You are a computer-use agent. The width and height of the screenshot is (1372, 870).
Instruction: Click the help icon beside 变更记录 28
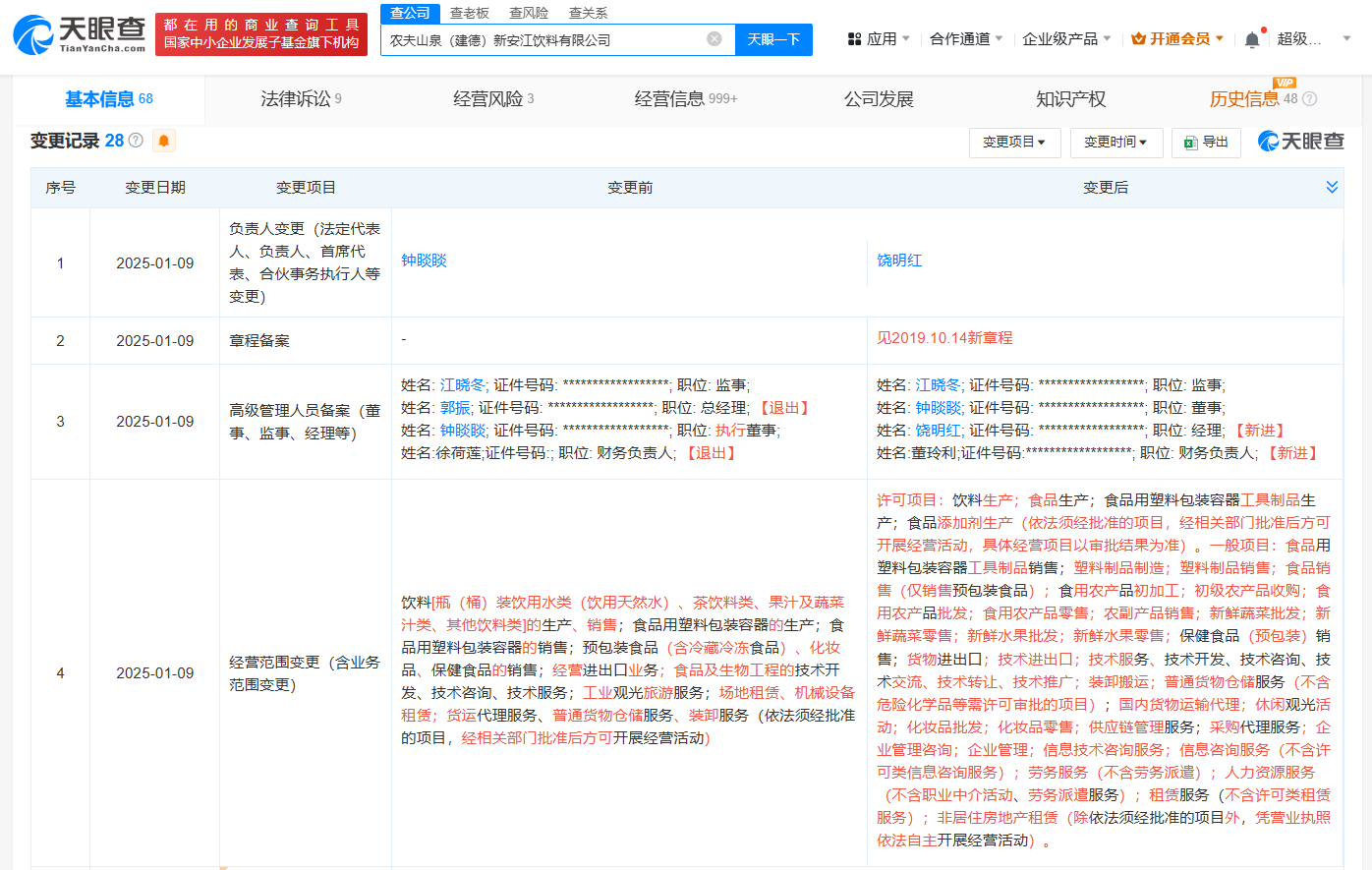pos(136,141)
